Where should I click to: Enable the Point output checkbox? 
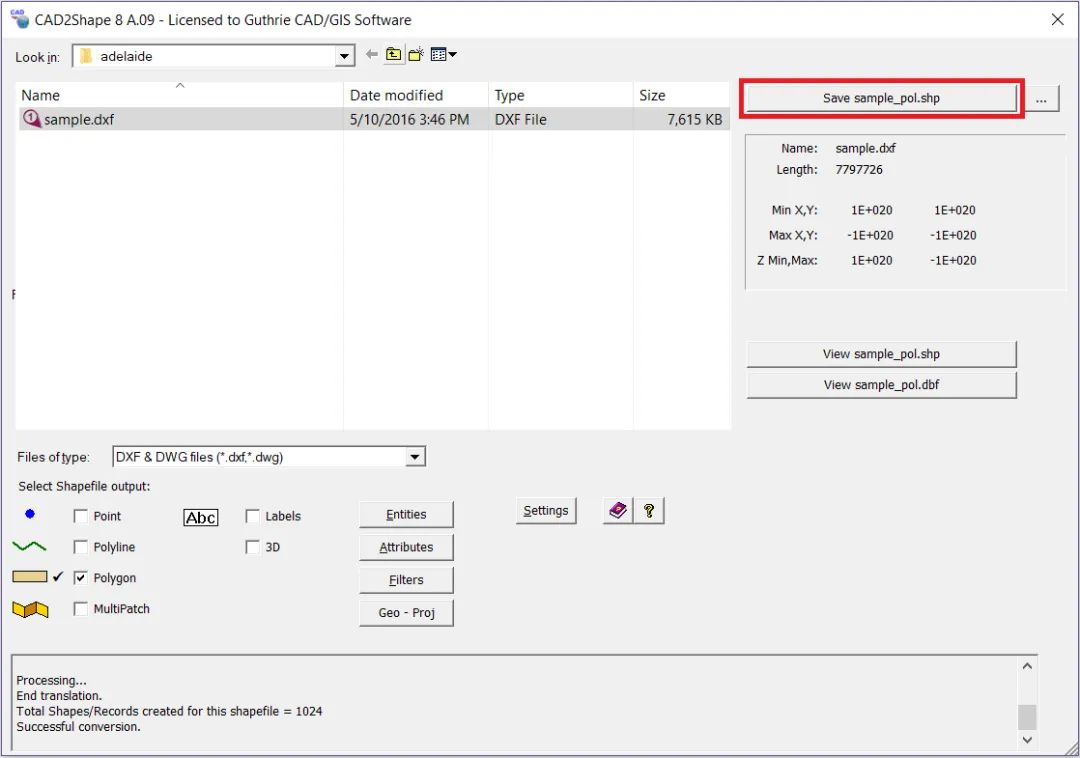point(81,516)
